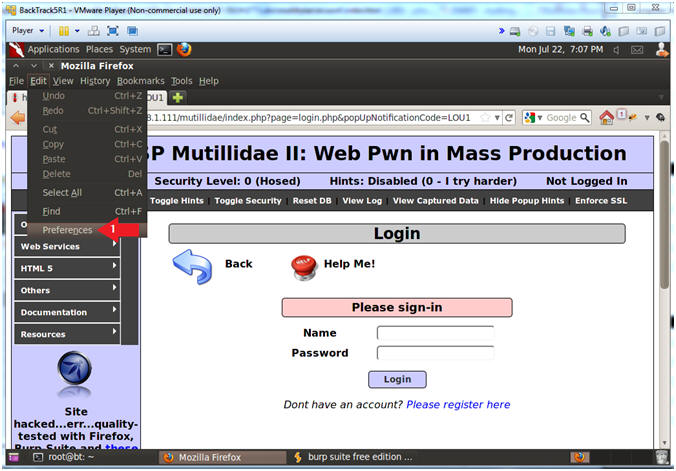Expand the HTML 5 sidebar menu

tap(67, 268)
